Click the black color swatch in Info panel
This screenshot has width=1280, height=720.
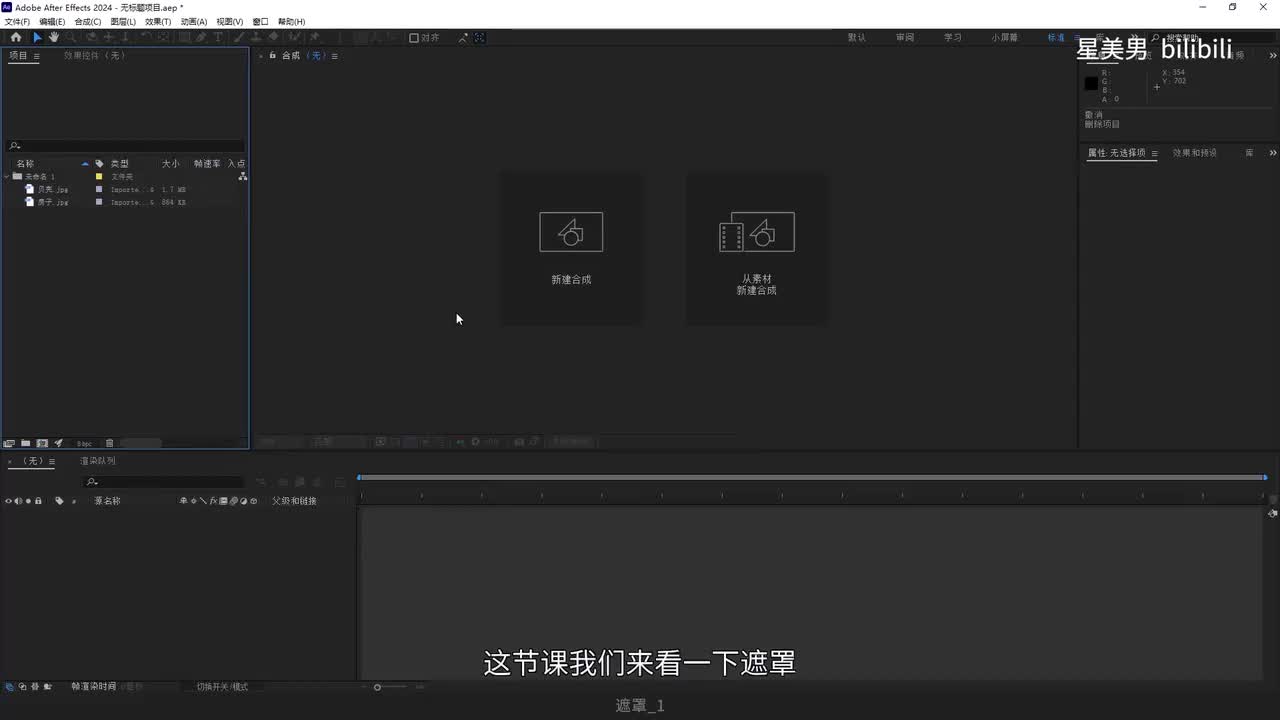tap(1091, 84)
